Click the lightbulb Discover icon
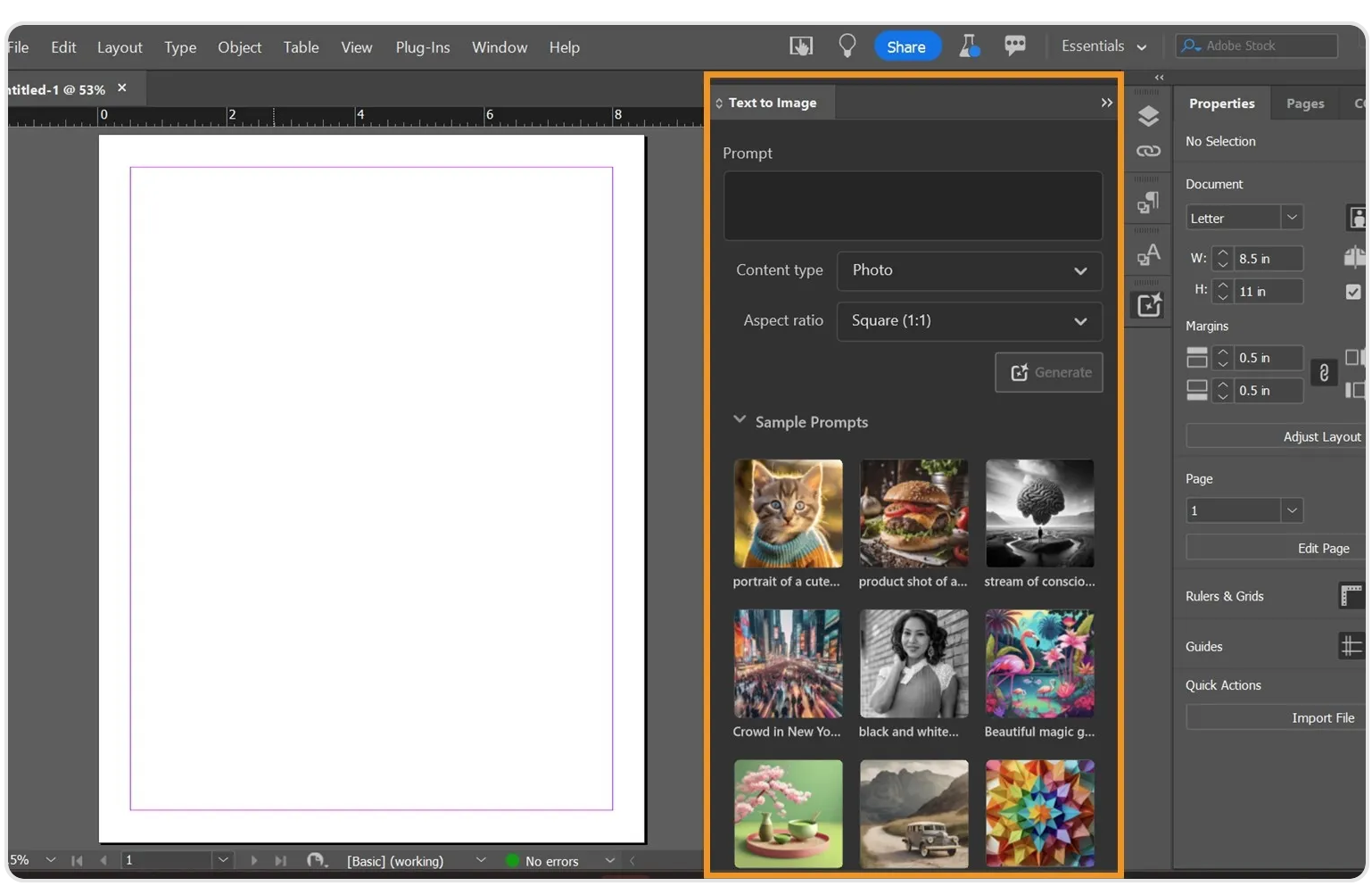 [x=847, y=46]
